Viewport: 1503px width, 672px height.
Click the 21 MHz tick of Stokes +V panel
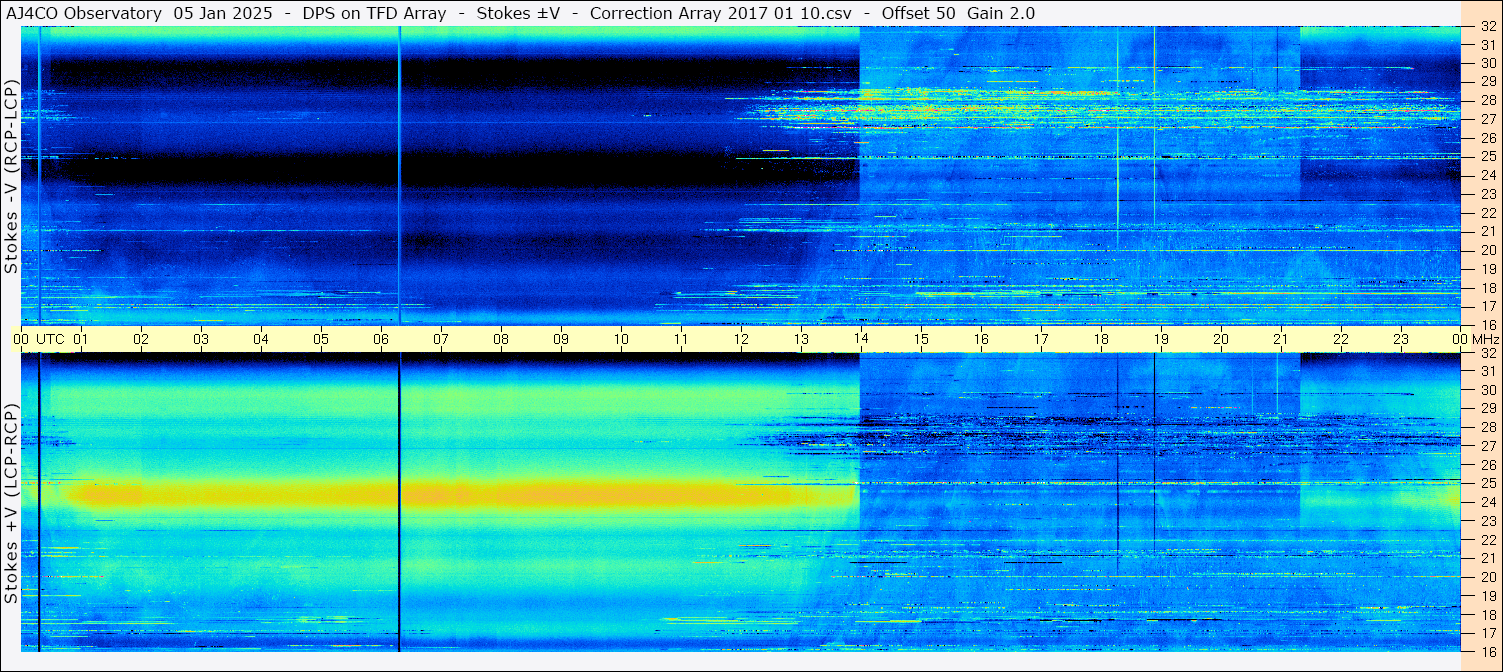coord(1487,558)
